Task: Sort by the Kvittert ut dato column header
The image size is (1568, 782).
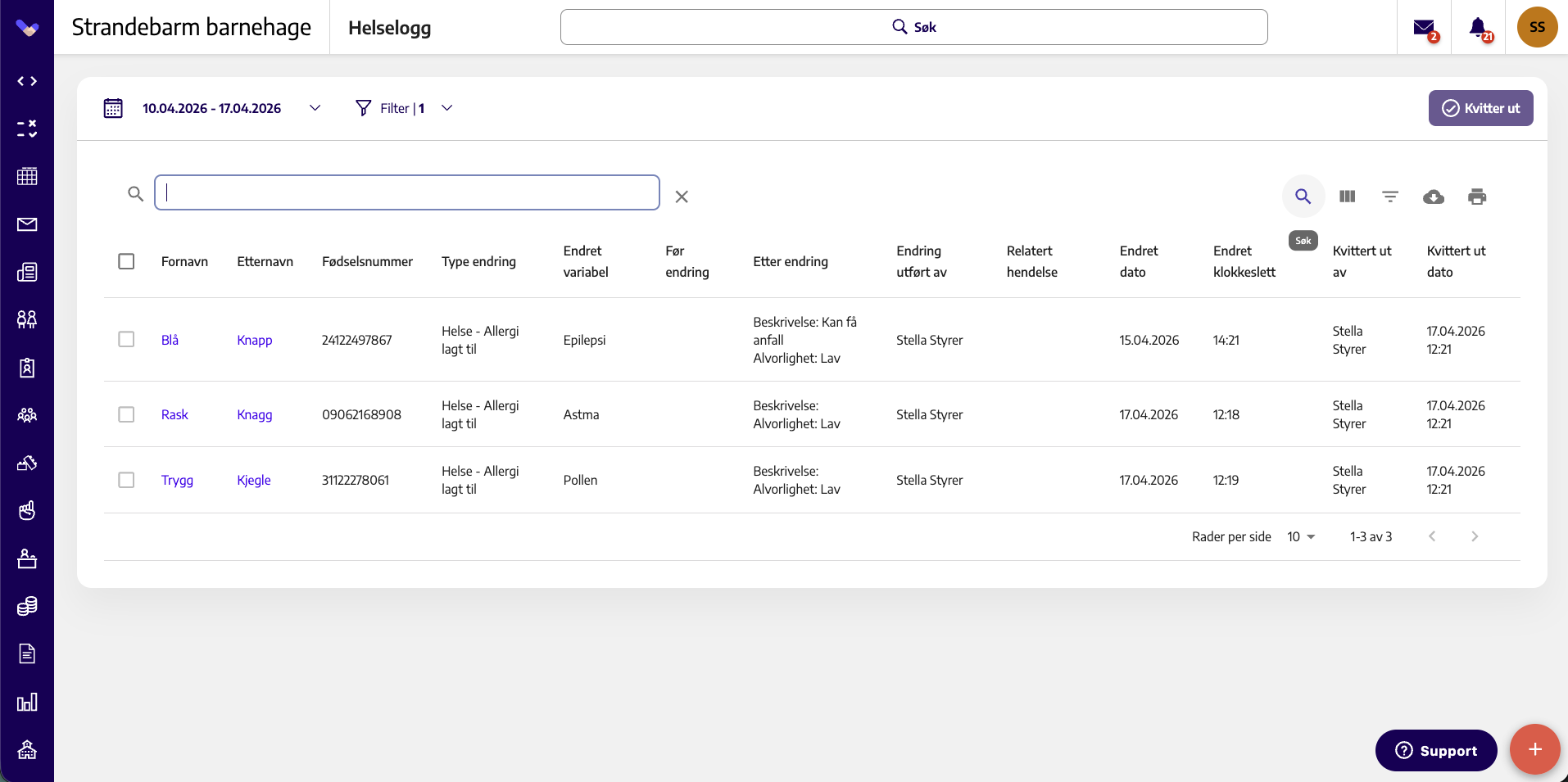Action: [1456, 261]
